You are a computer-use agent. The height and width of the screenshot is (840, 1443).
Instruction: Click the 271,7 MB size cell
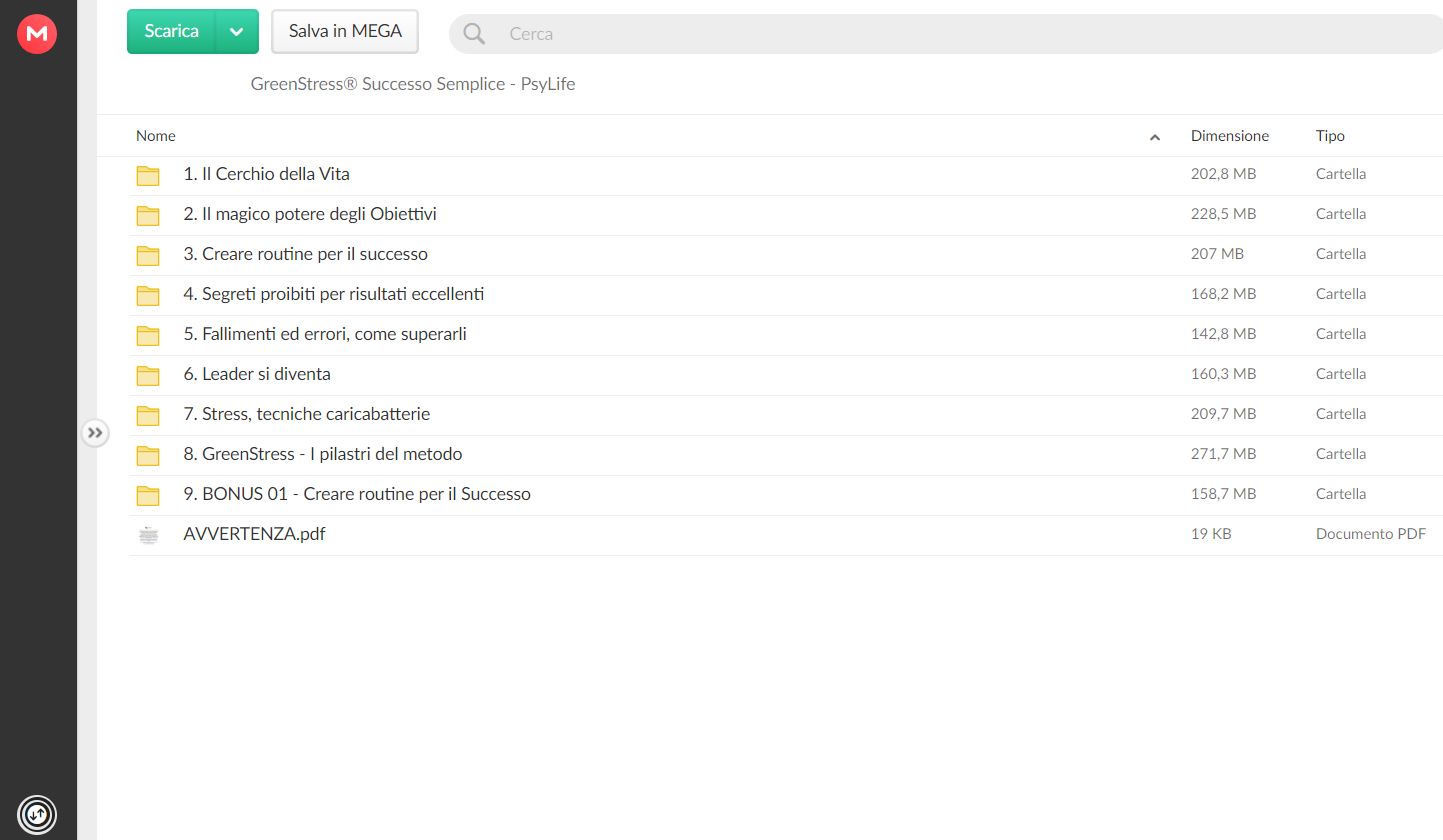click(x=1223, y=454)
